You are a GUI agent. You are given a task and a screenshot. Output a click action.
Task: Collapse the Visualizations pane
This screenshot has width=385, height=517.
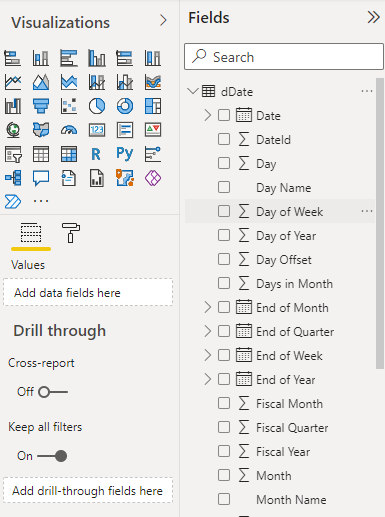(163, 21)
